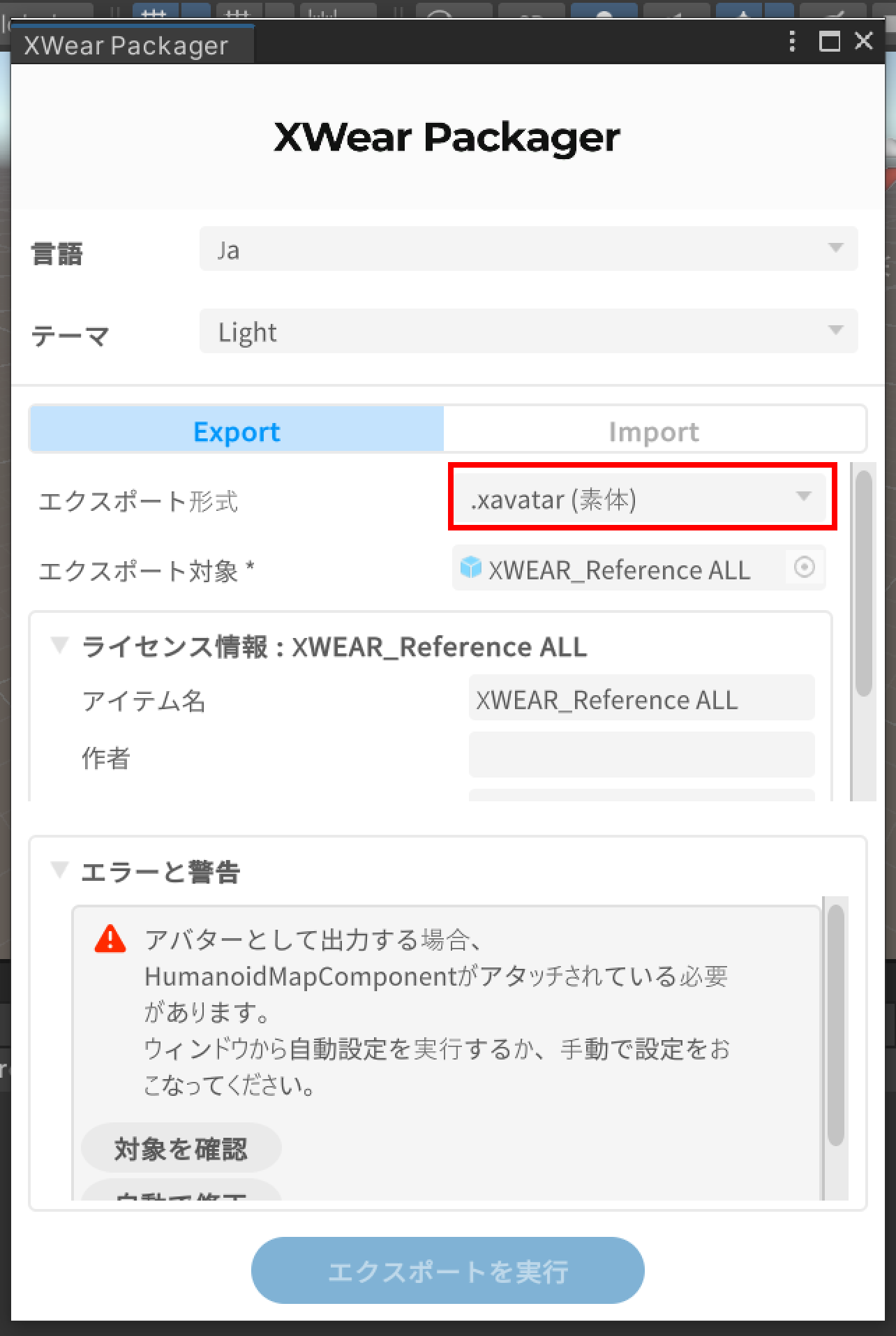The image size is (896, 1336).
Task: Open the エクスポート形式 dropdown showing .xavatar (素体)
Action: point(641,498)
